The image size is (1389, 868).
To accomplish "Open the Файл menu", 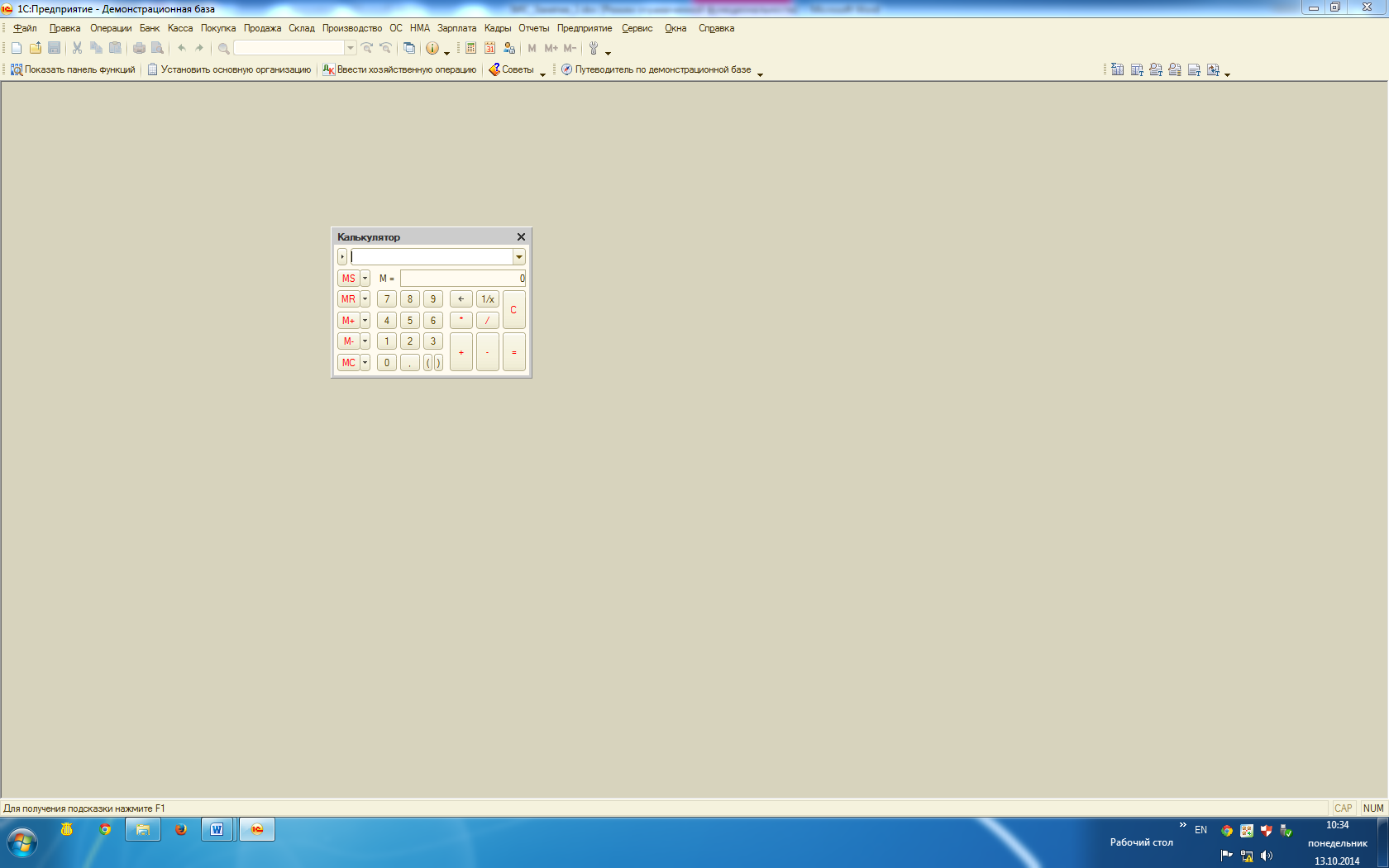I will (x=25, y=28).
